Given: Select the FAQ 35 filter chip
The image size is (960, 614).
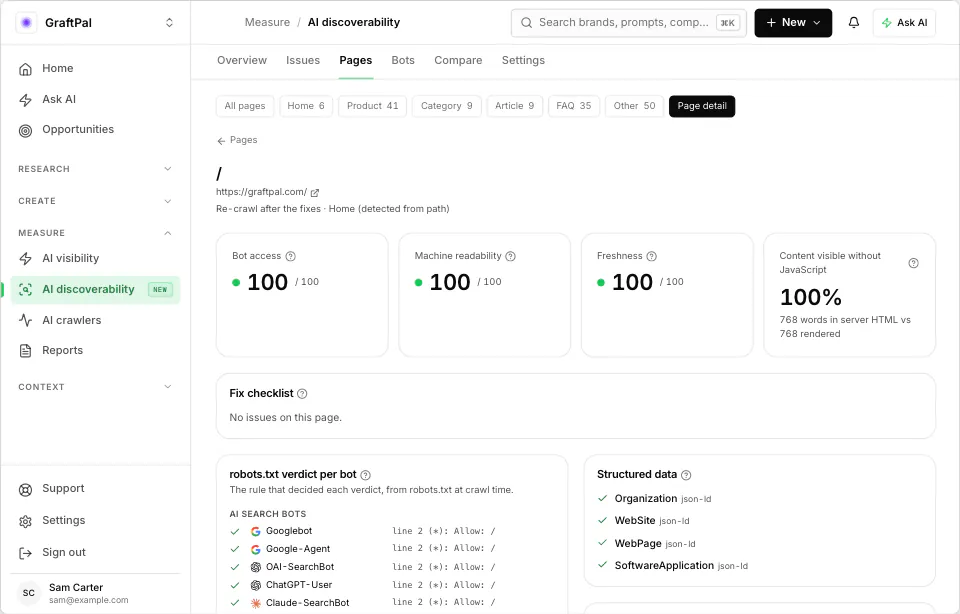Looking at the screenshot, I should pos(574,106).
